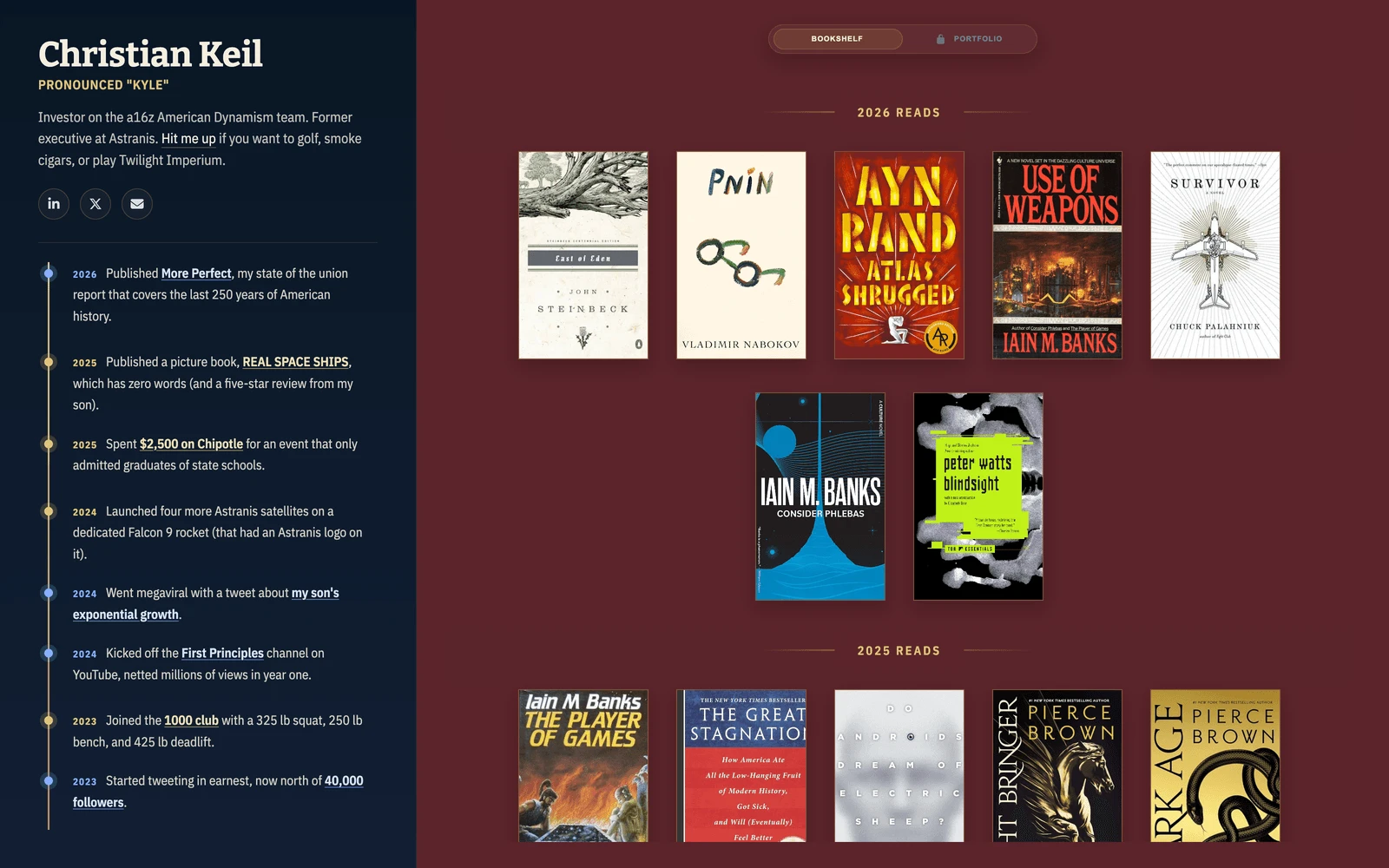
Task: Open the East of Eden book cover
Action: pyautogui.click(x=583, y=255)
